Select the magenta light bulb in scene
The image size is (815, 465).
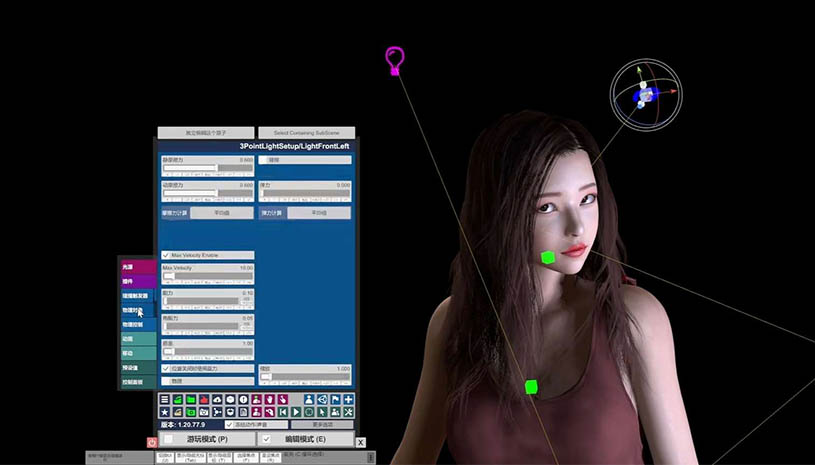(x=395, y=60)
